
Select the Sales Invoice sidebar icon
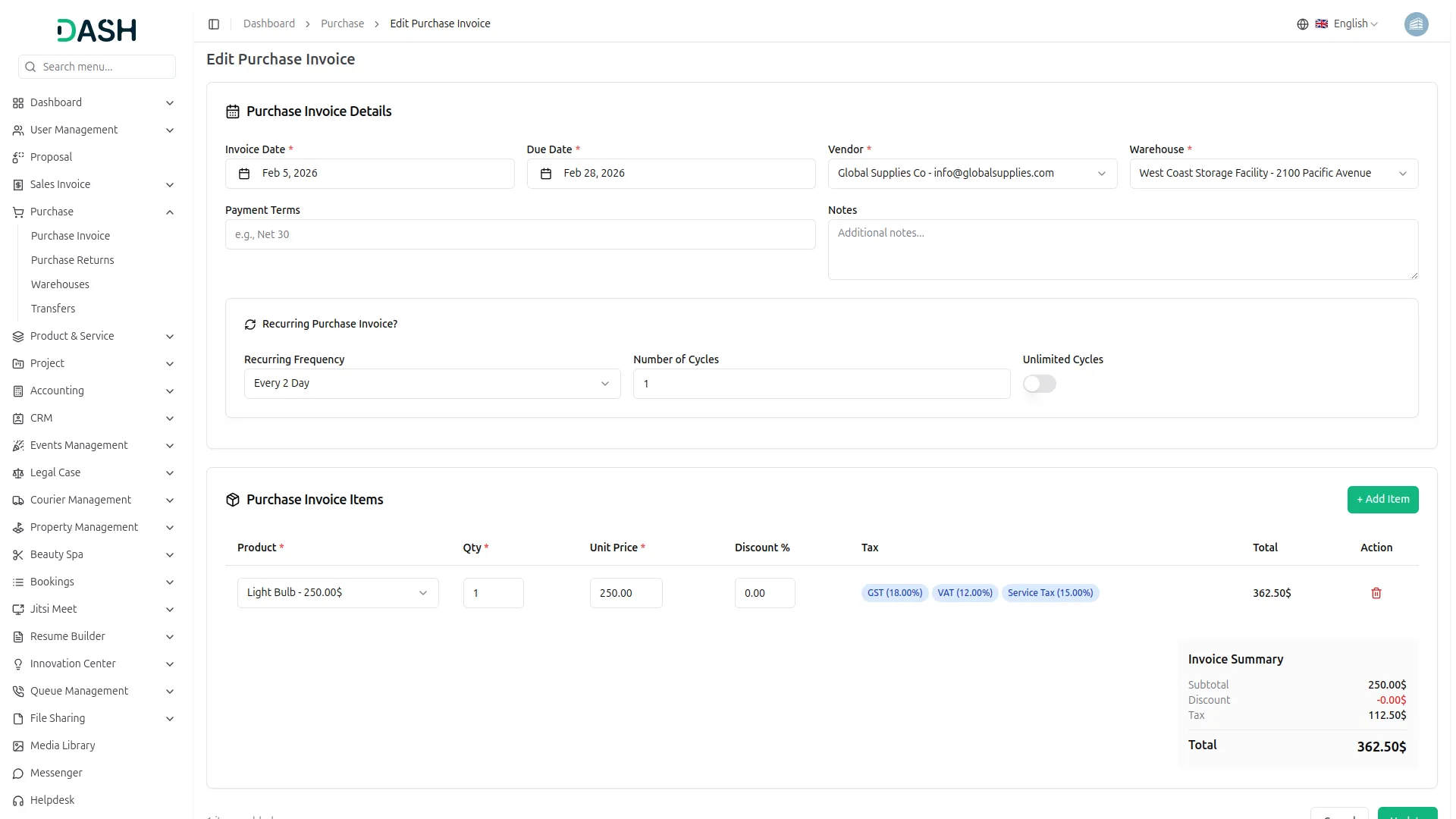17,184
